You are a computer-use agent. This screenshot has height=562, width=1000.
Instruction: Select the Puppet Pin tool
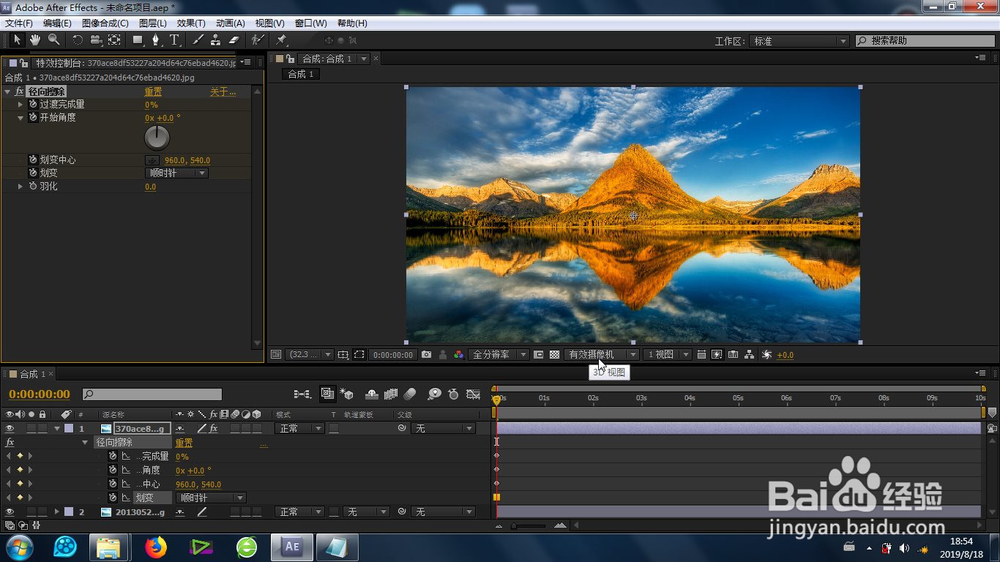281,40
